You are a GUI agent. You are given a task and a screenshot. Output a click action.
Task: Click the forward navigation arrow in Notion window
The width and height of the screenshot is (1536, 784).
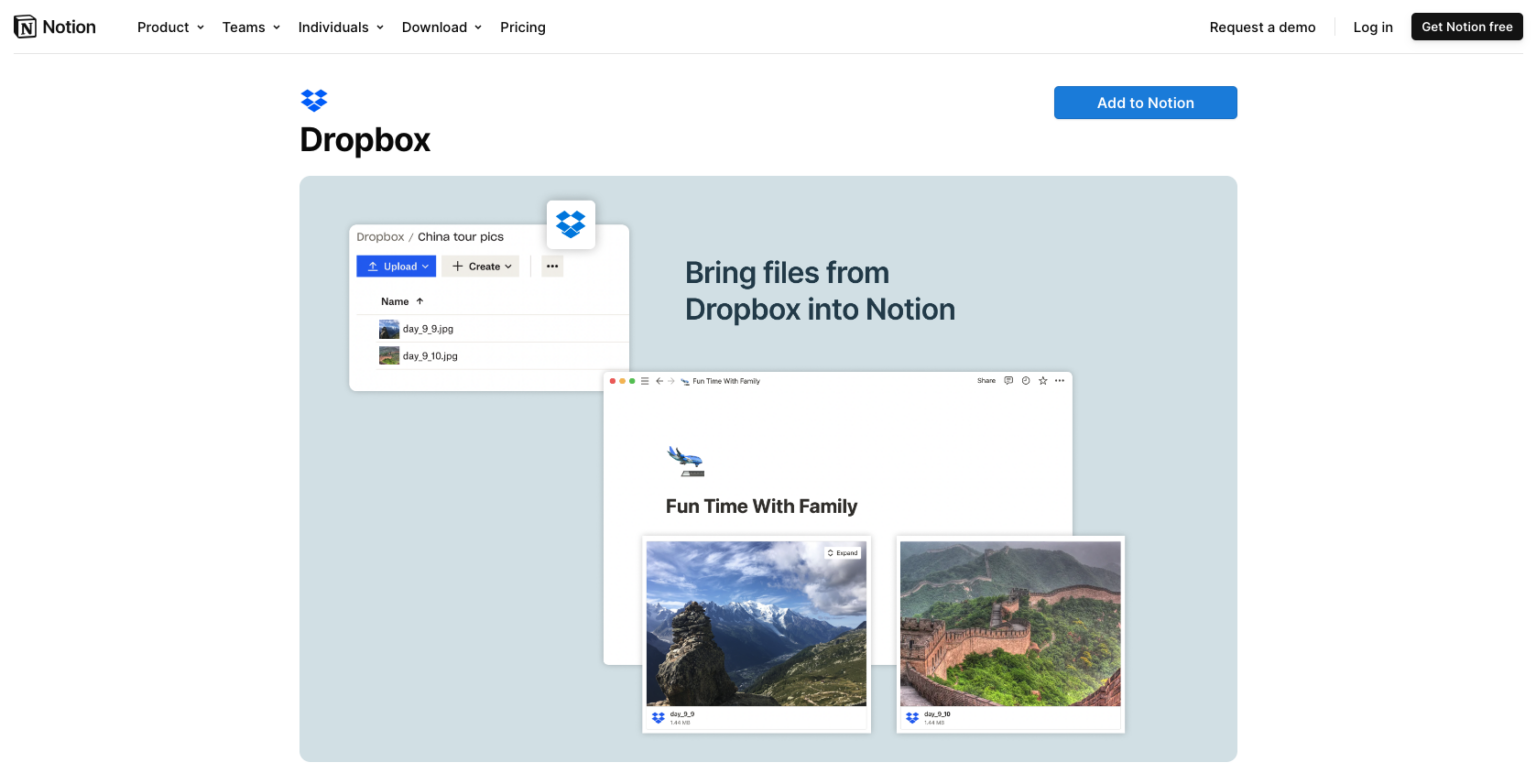click(x=670, y=381)
